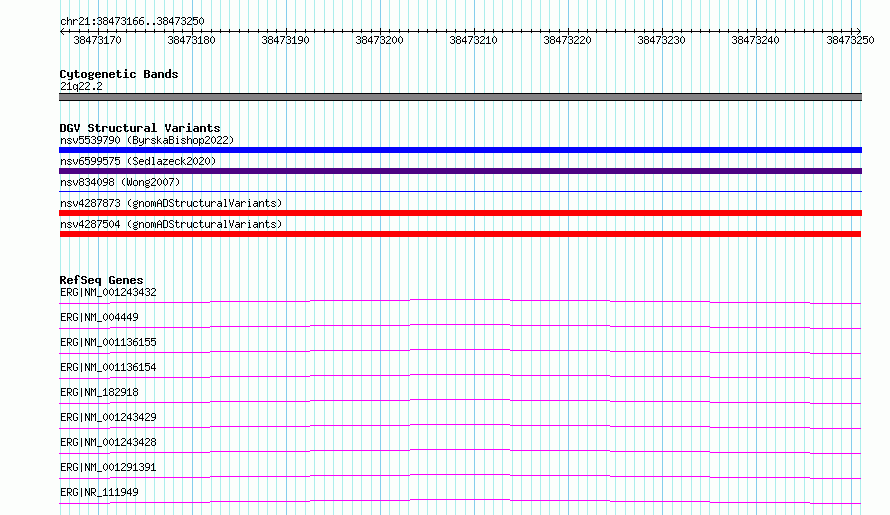Click ruler position 38473170

point(98,40)
